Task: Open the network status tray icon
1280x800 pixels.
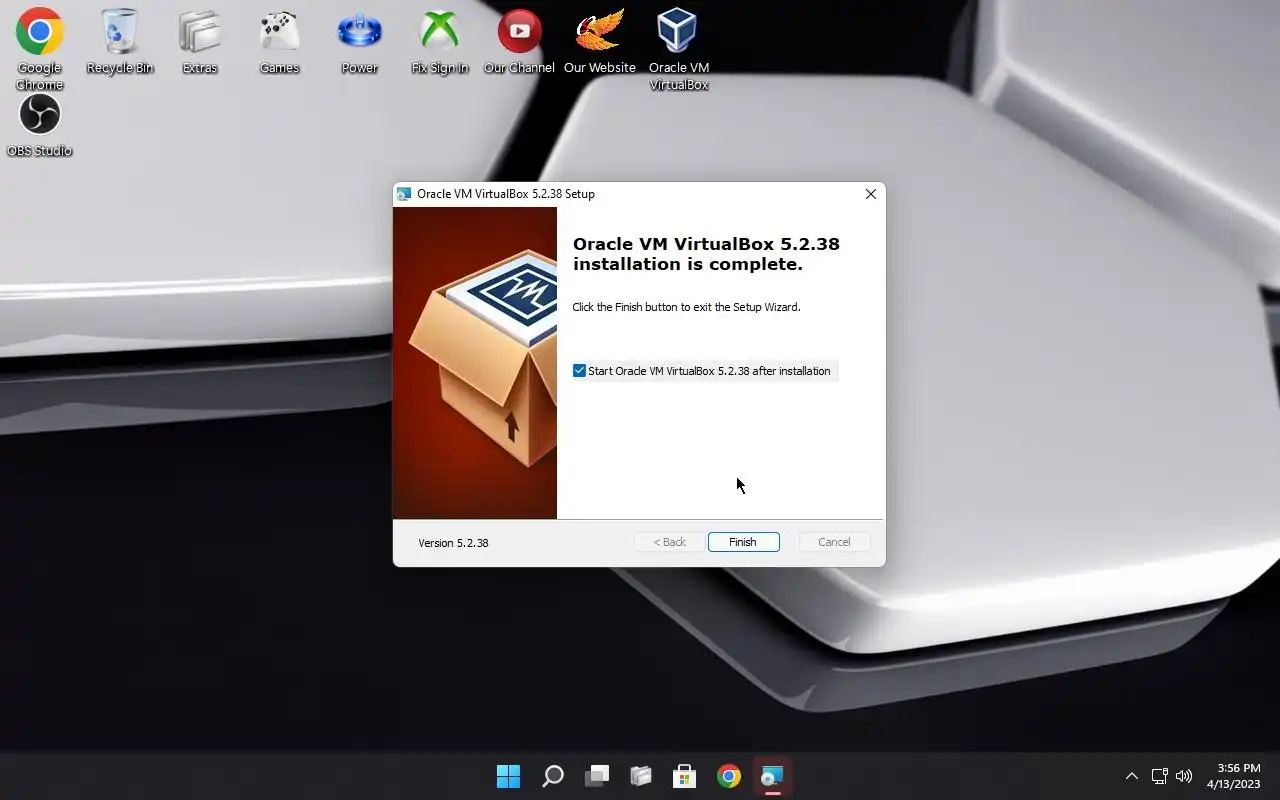Action: tap(1160, 776)
